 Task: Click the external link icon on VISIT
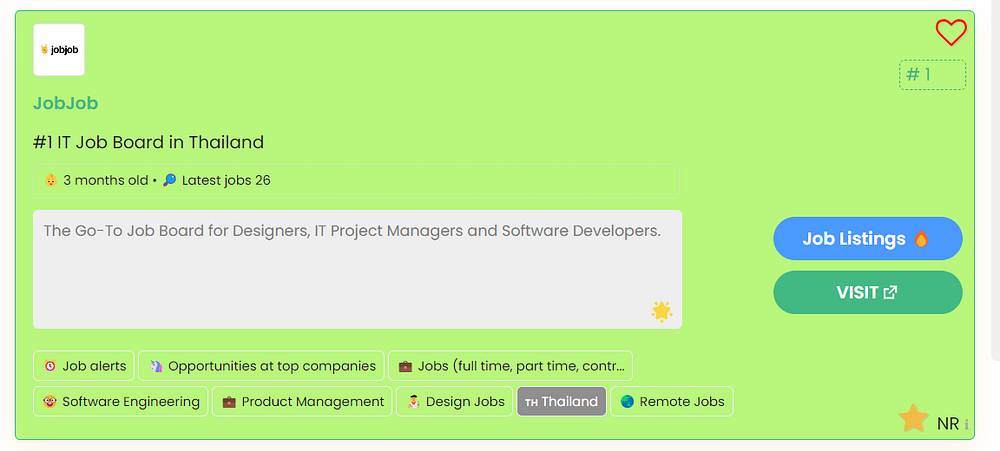point(890,292)
